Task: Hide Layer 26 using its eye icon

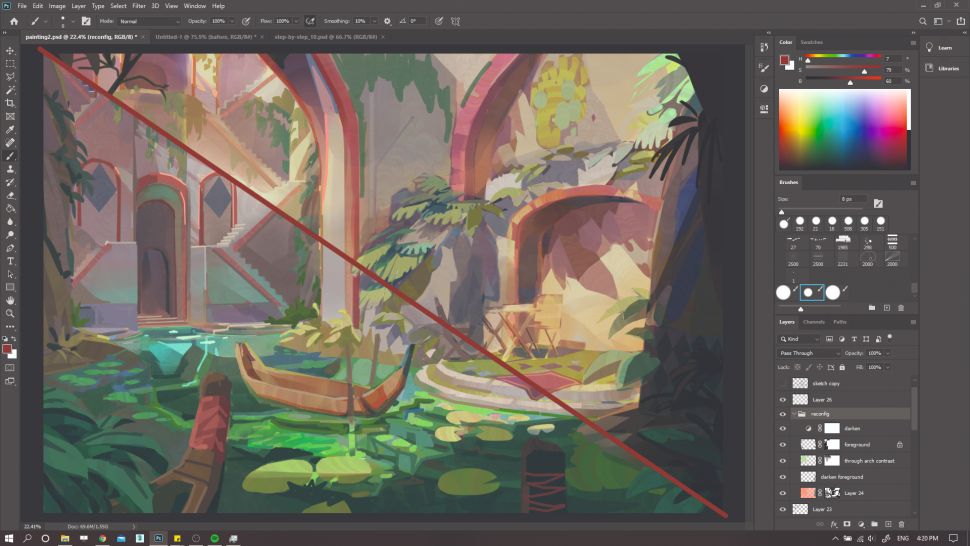Action: [x=783, y=399]
